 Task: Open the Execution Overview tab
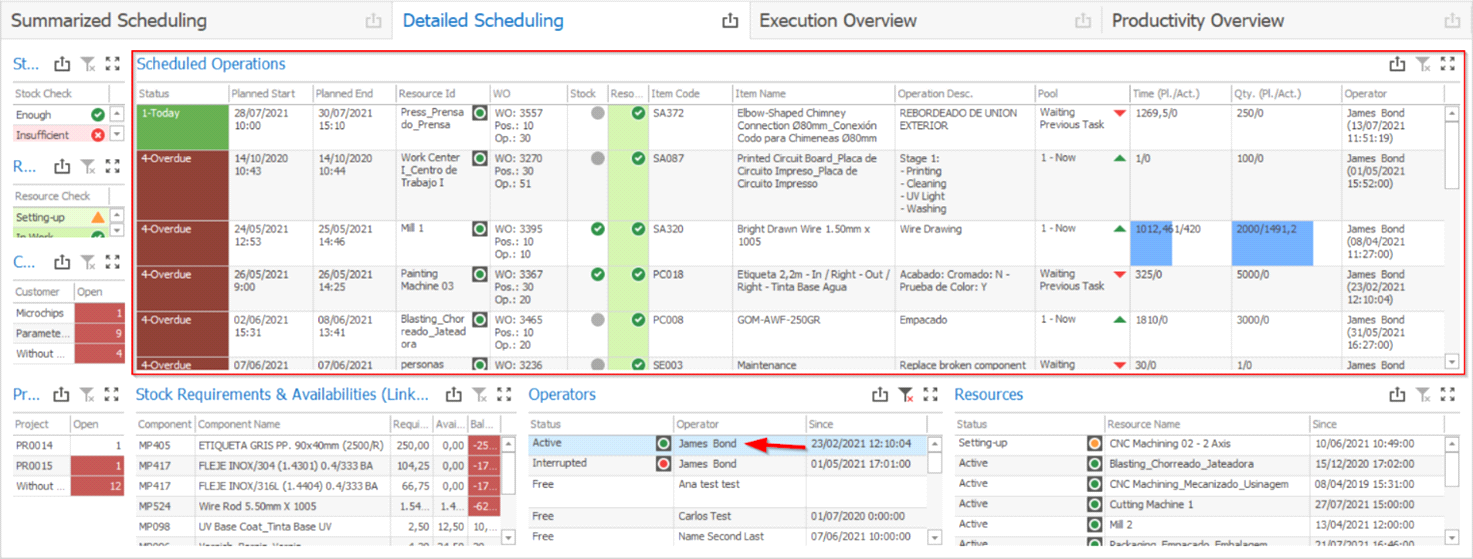click(838, 21)
